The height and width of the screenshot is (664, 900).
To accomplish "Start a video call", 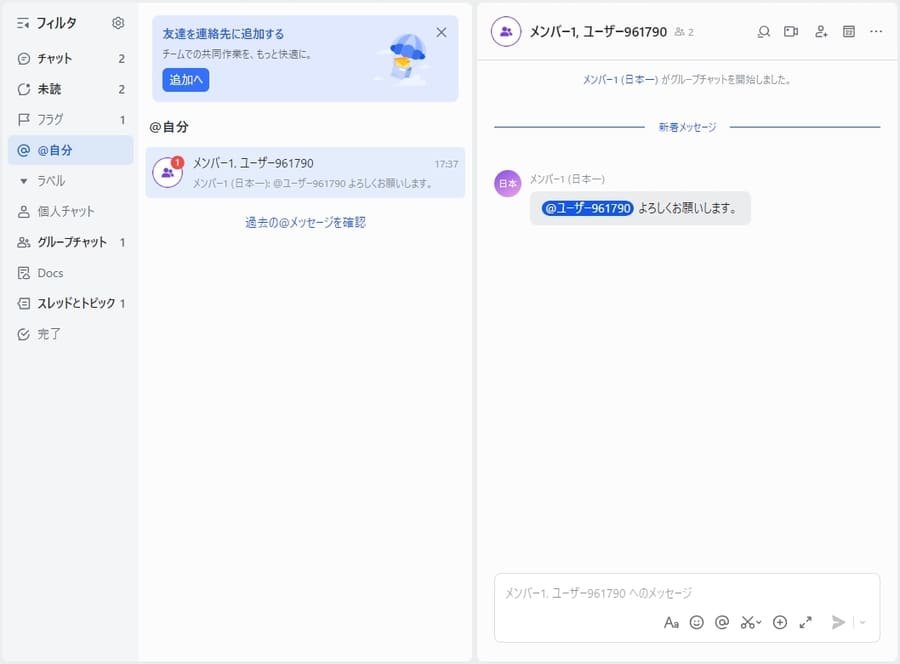I will (790, 31).
